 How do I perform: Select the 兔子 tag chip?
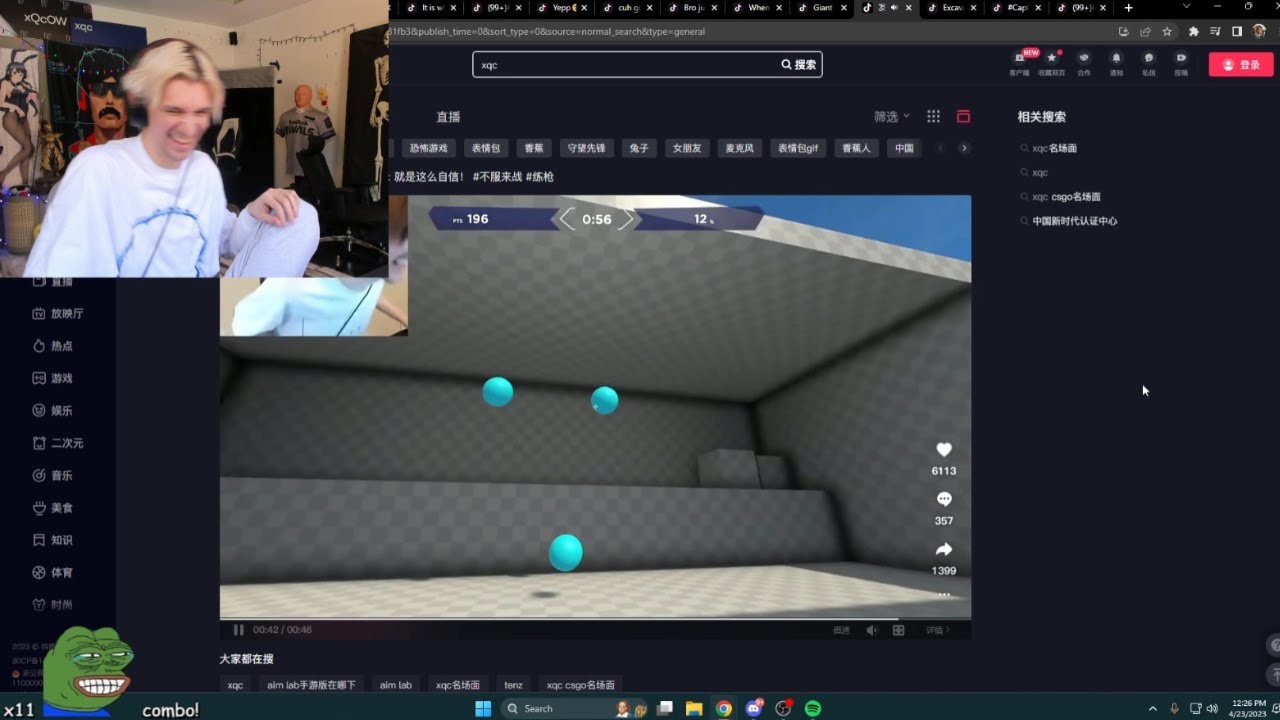(639, 148)
